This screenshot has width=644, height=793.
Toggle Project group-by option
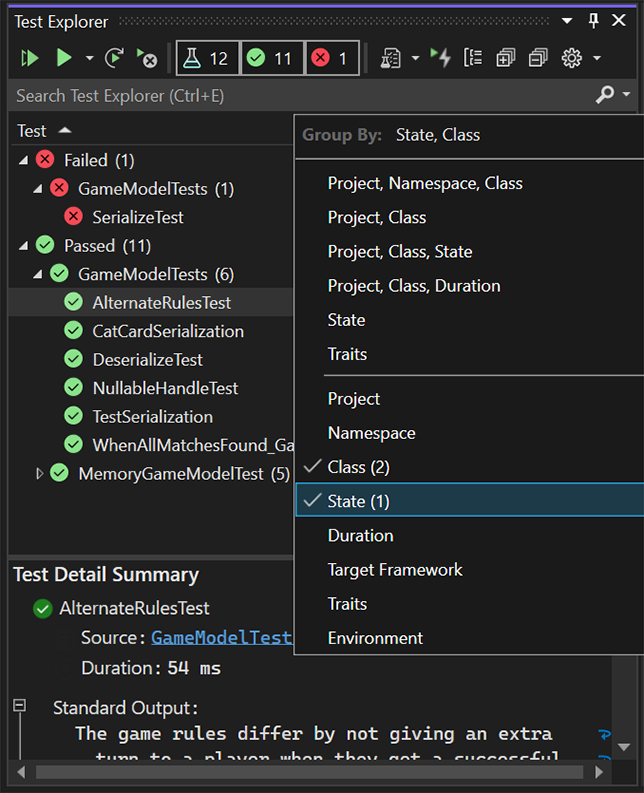coord(354,399)
